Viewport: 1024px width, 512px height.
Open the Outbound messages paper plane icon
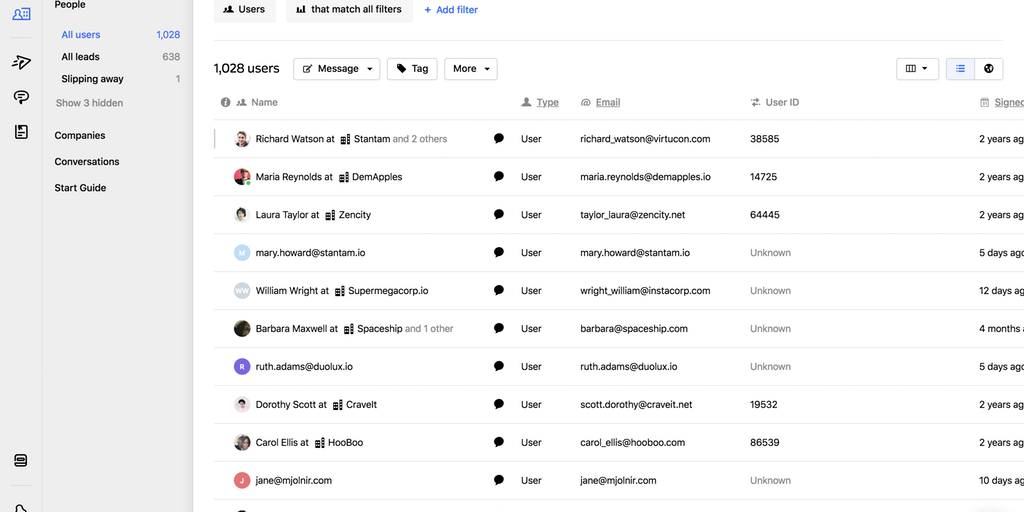click(21, 62)
